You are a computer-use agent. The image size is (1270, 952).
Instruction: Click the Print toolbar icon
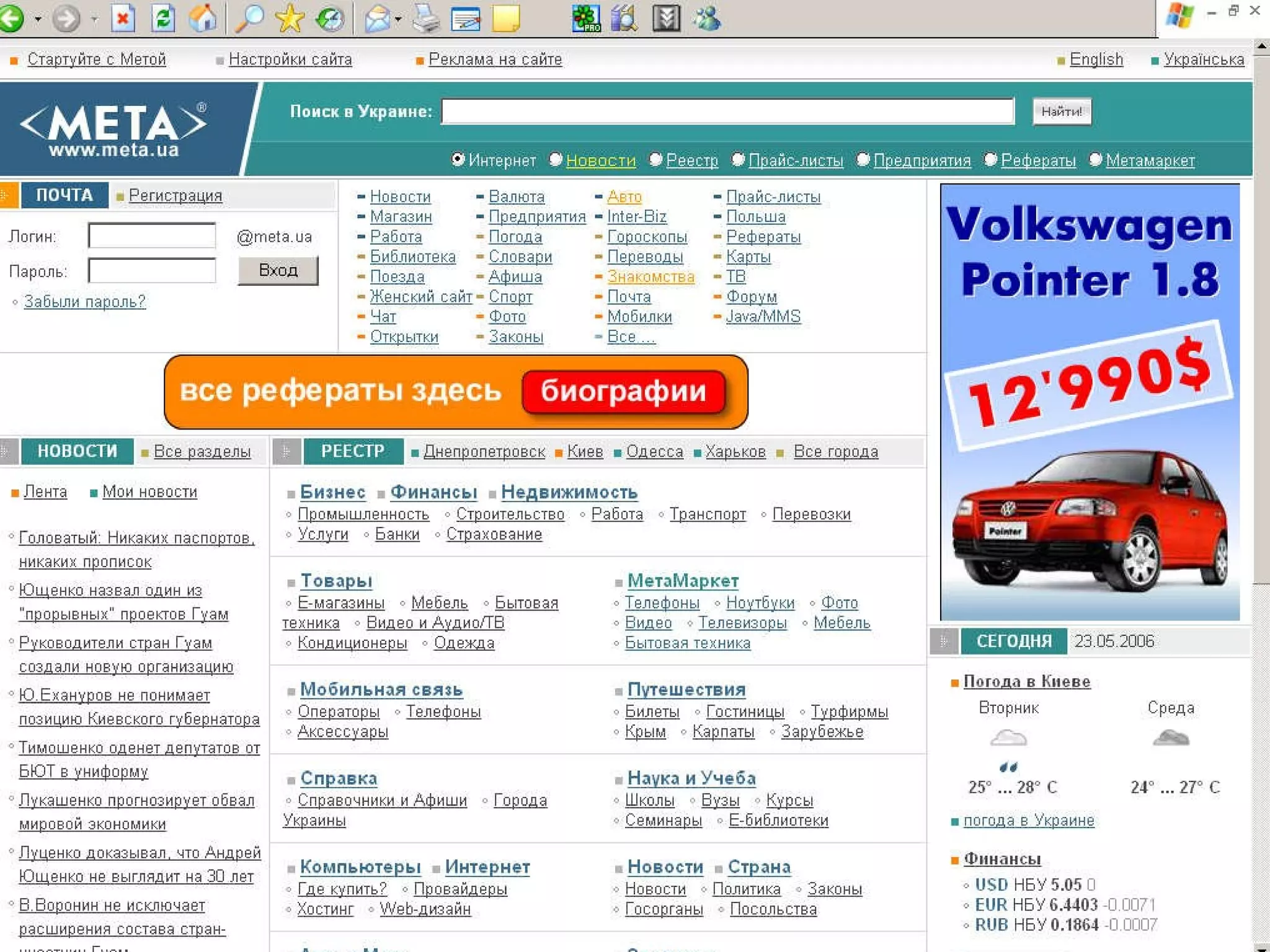click(x=427, y=19)
